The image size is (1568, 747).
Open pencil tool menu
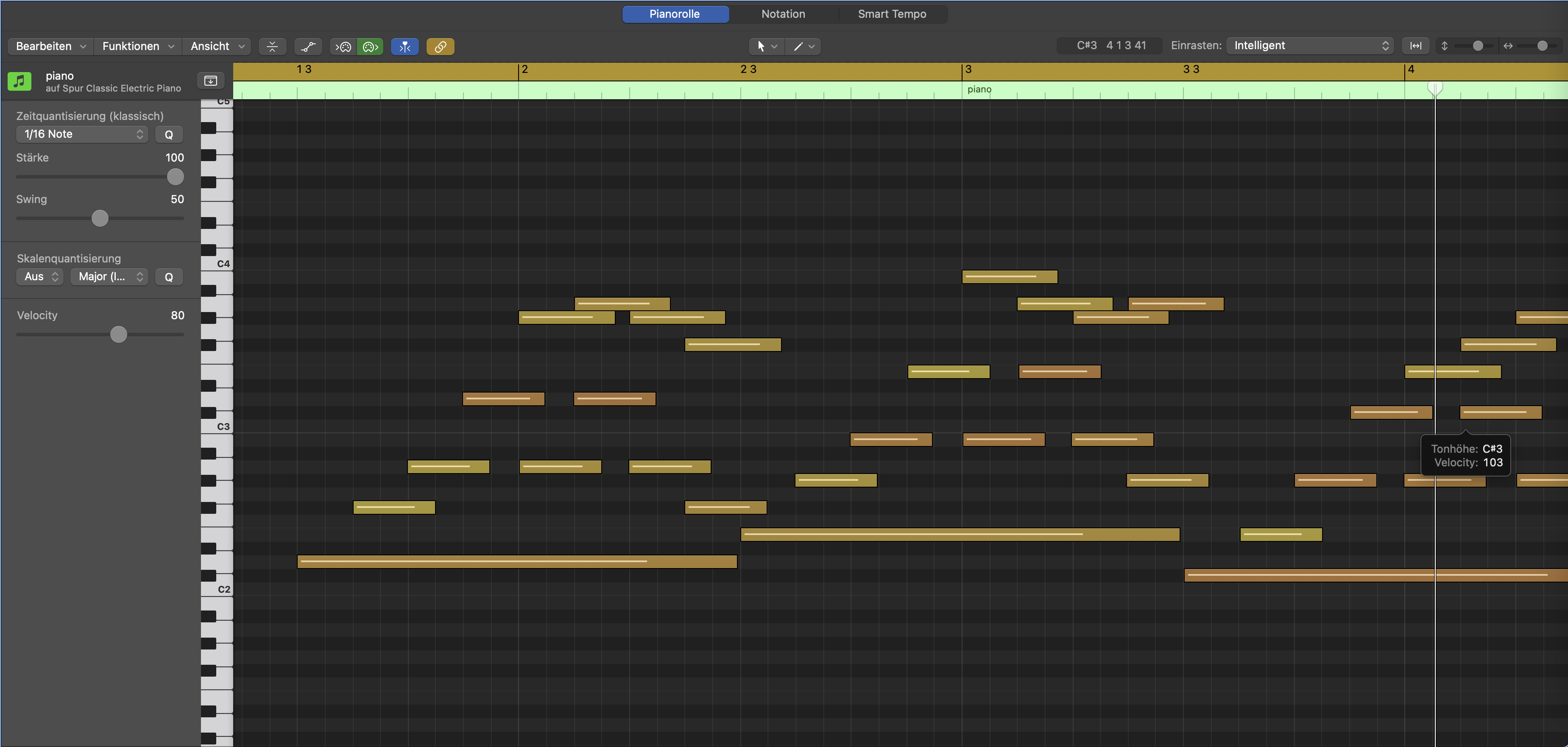(x=803, y=46)
